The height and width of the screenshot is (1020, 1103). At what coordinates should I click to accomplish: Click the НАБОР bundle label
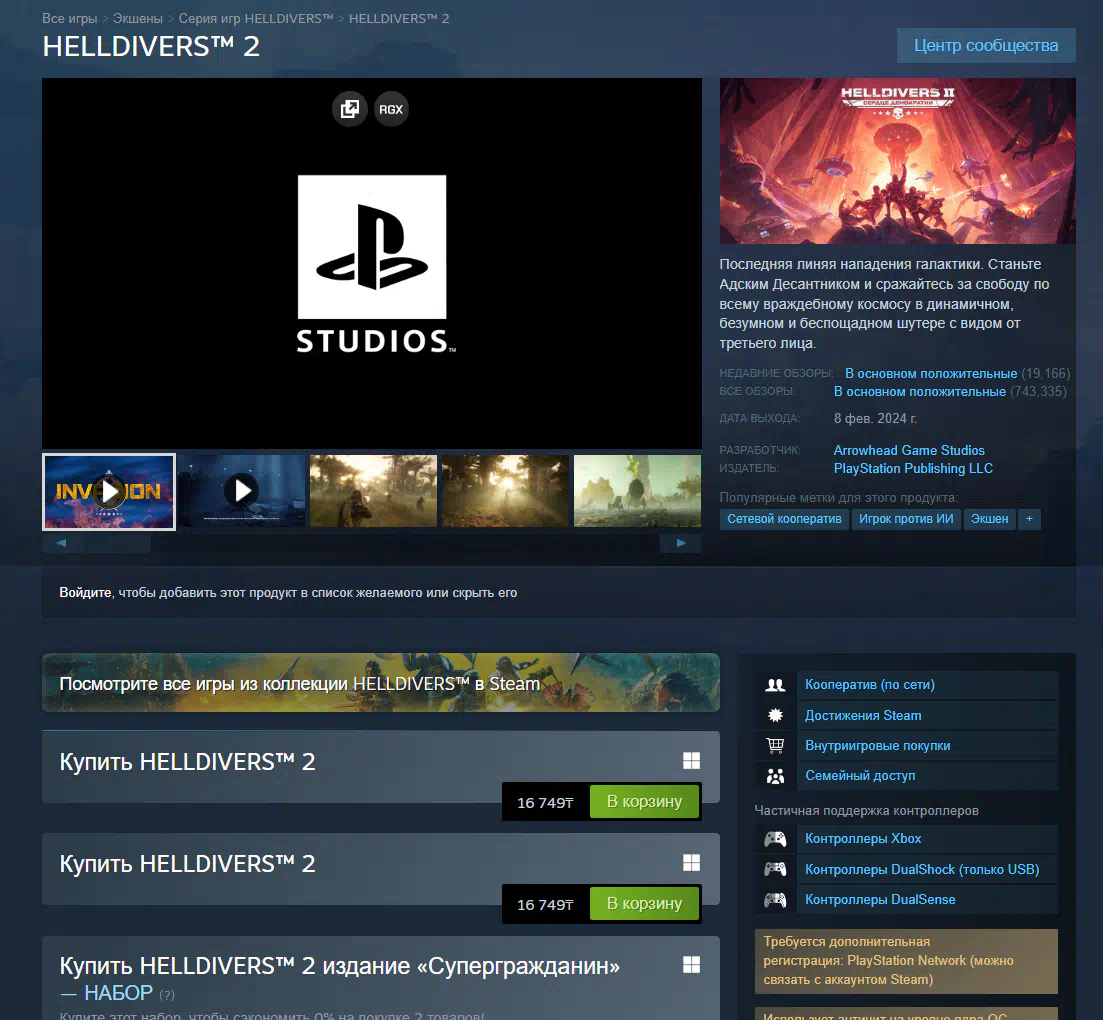(118, 993)
